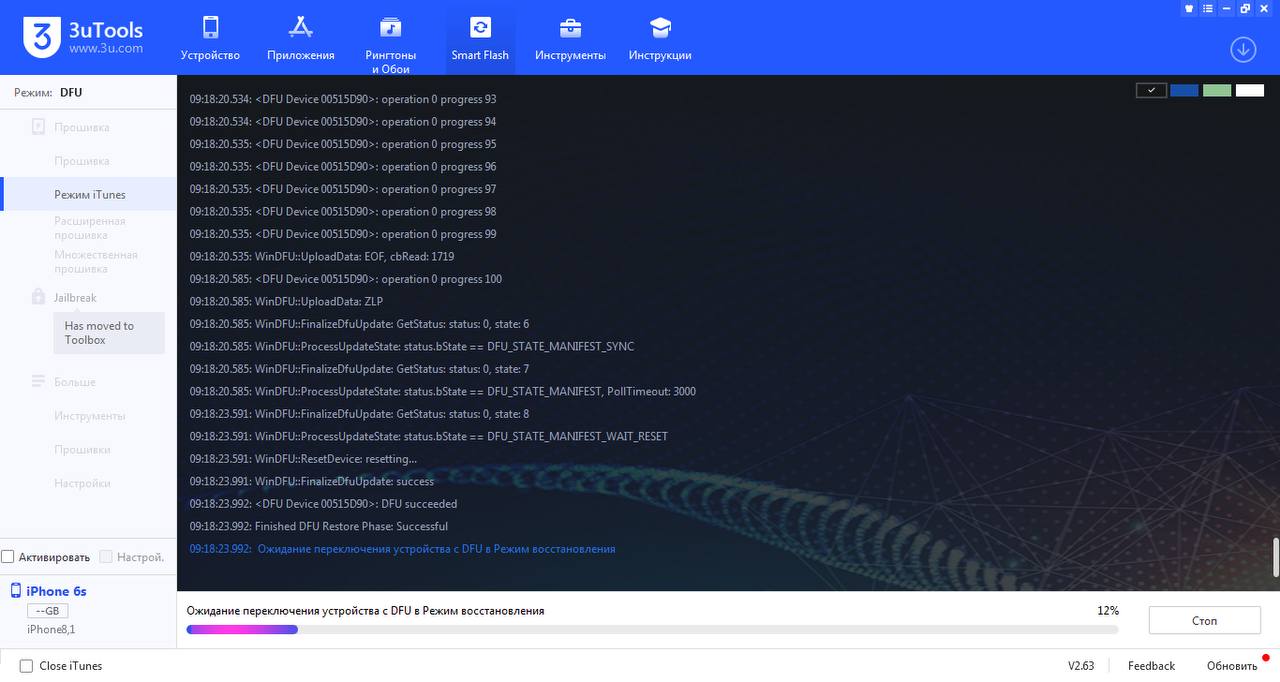Open the title bar list menu icon

tap(1207, 8)
